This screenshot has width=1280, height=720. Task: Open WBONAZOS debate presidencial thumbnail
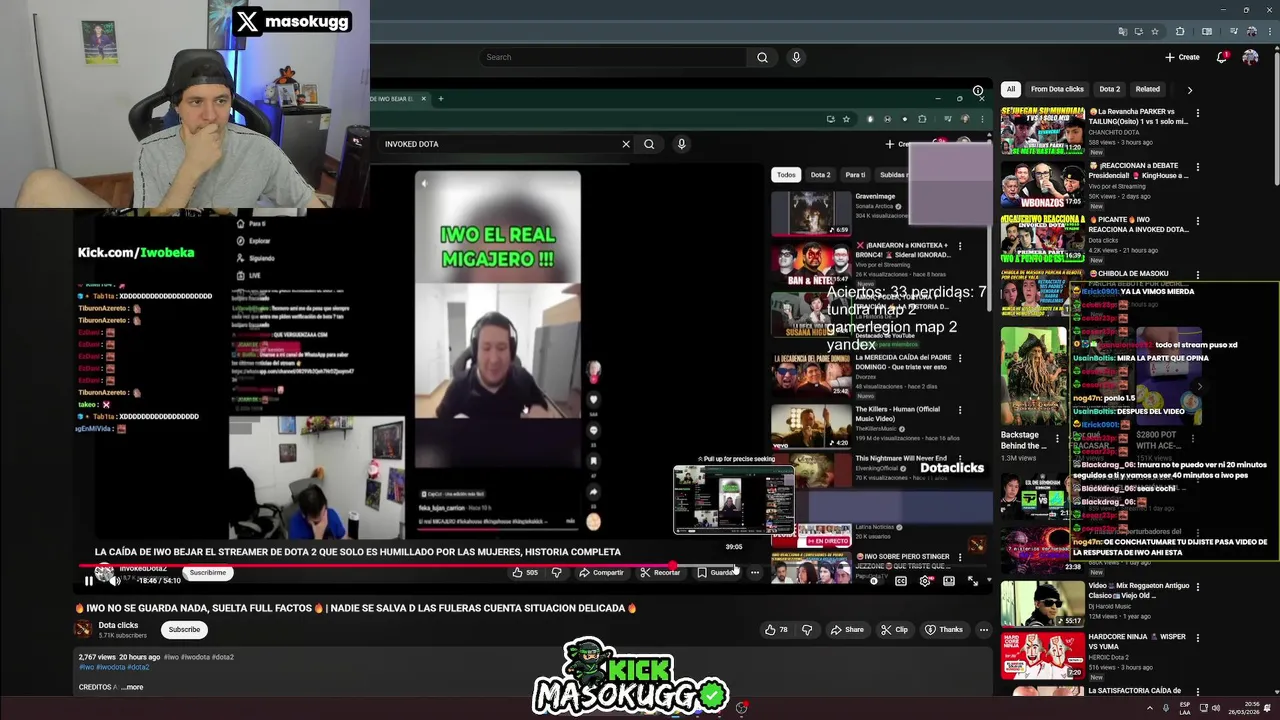pos(1042,183)
